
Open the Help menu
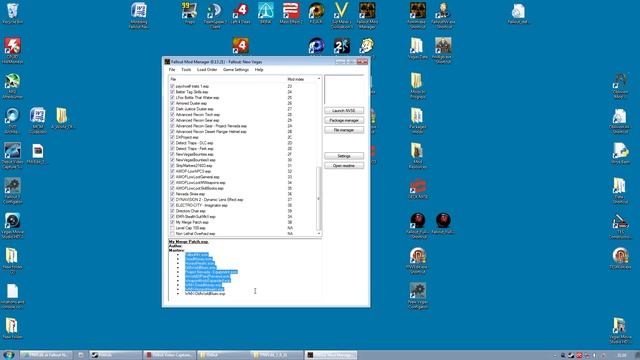(x=259, y=70)
